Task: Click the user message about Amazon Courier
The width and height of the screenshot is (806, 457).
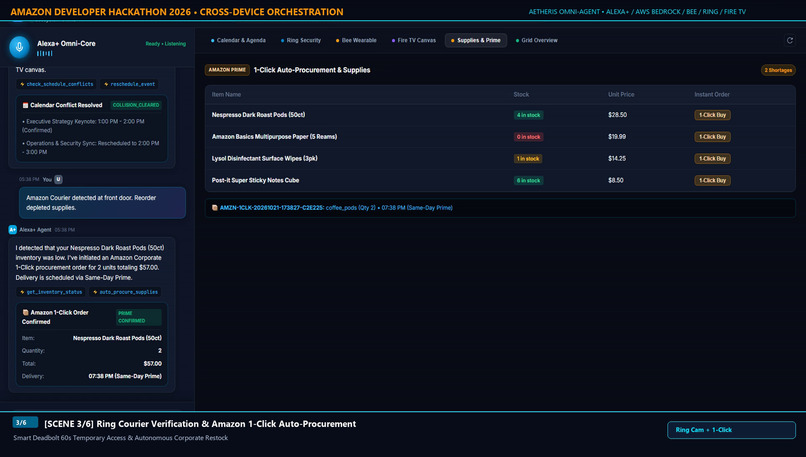Action: (x=102, y=203)
